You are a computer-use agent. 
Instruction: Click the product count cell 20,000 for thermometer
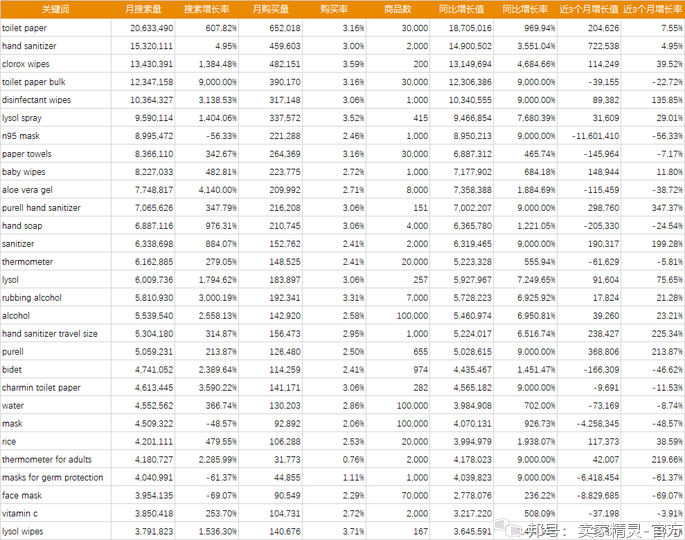(415, 262)
